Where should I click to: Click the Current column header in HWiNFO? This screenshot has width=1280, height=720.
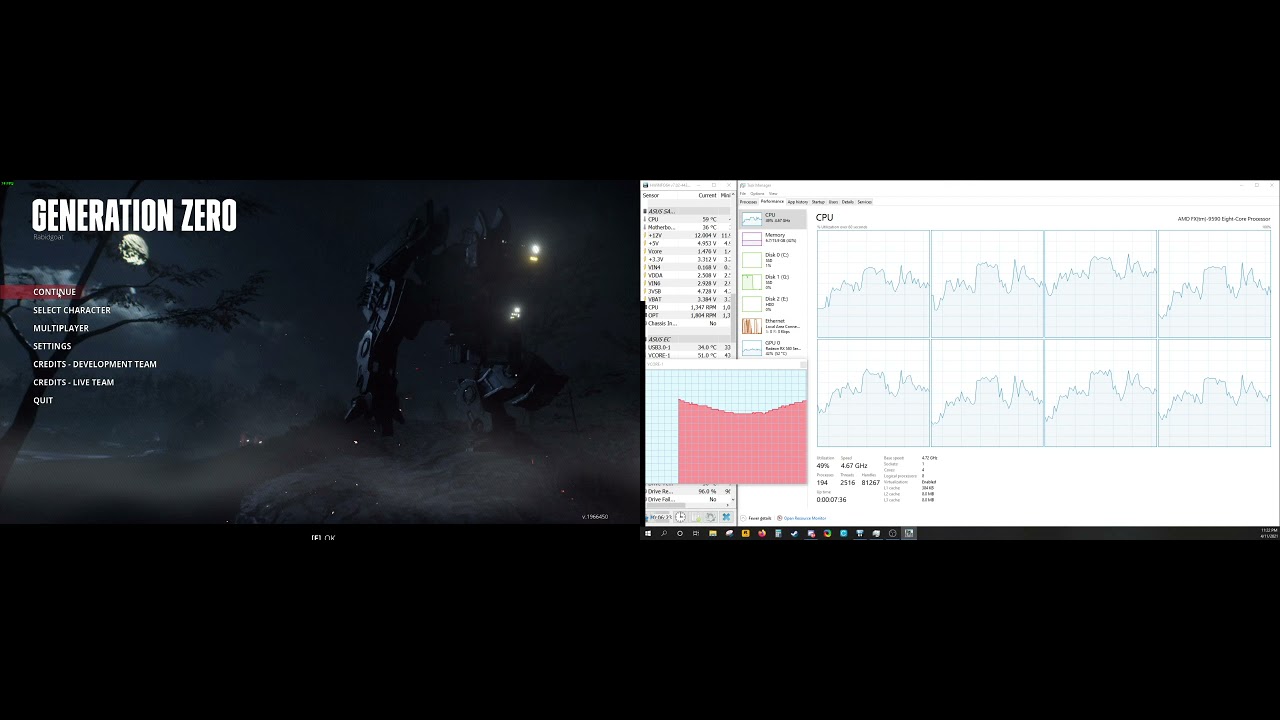click(707, 195)
